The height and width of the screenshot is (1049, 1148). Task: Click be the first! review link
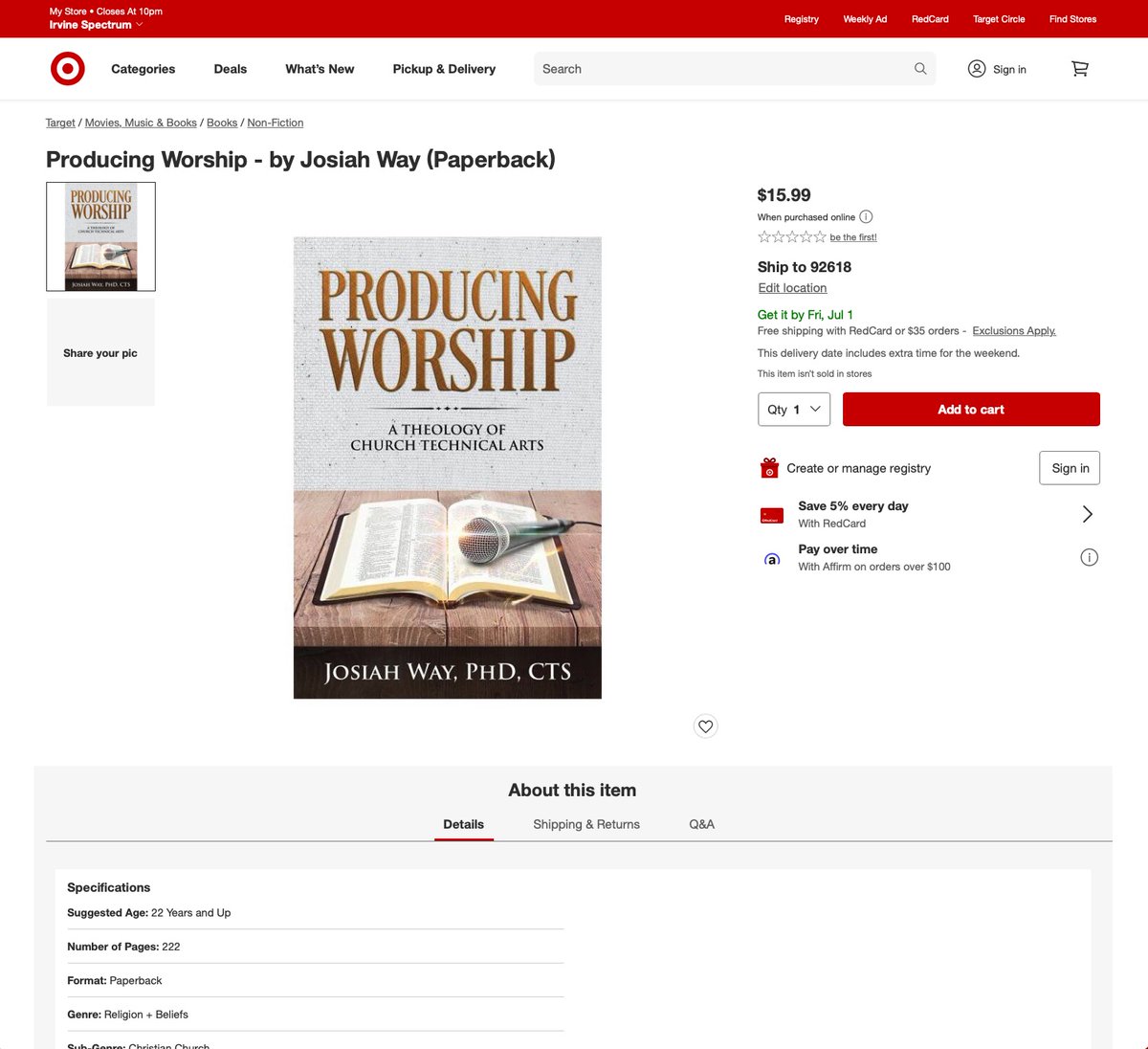click(x=853, y=237)
